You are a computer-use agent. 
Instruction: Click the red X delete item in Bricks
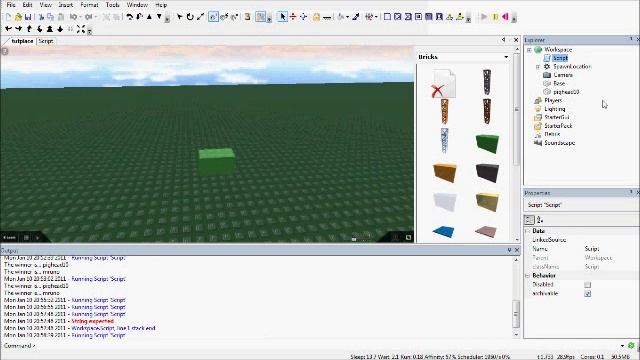(x=443, y=84)
